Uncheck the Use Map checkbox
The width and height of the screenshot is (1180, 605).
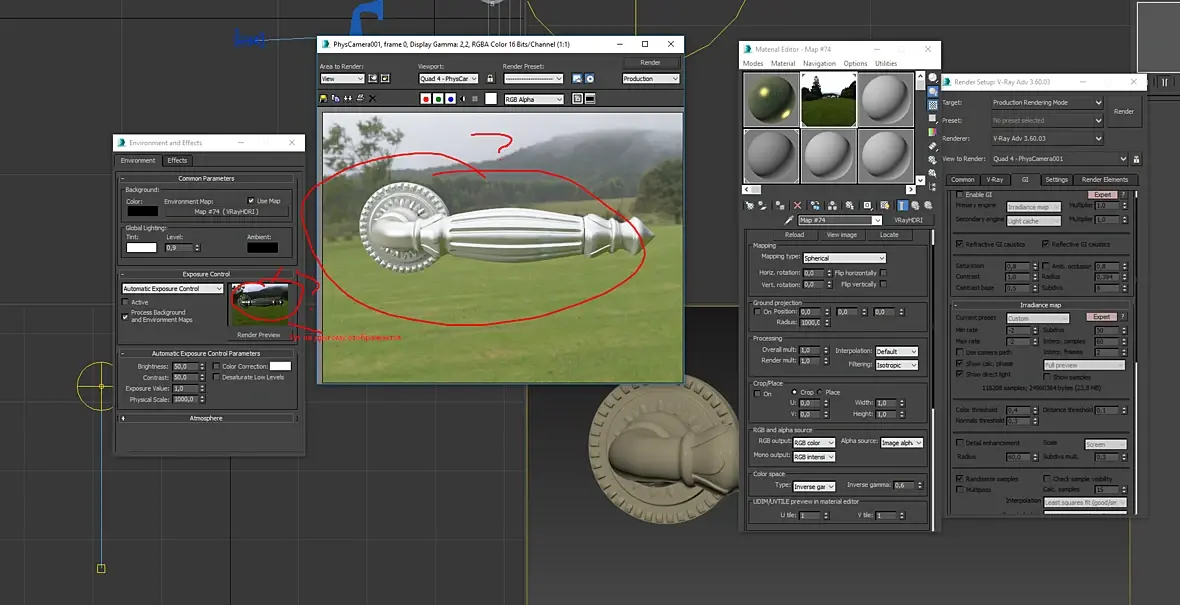pos(250,201)
